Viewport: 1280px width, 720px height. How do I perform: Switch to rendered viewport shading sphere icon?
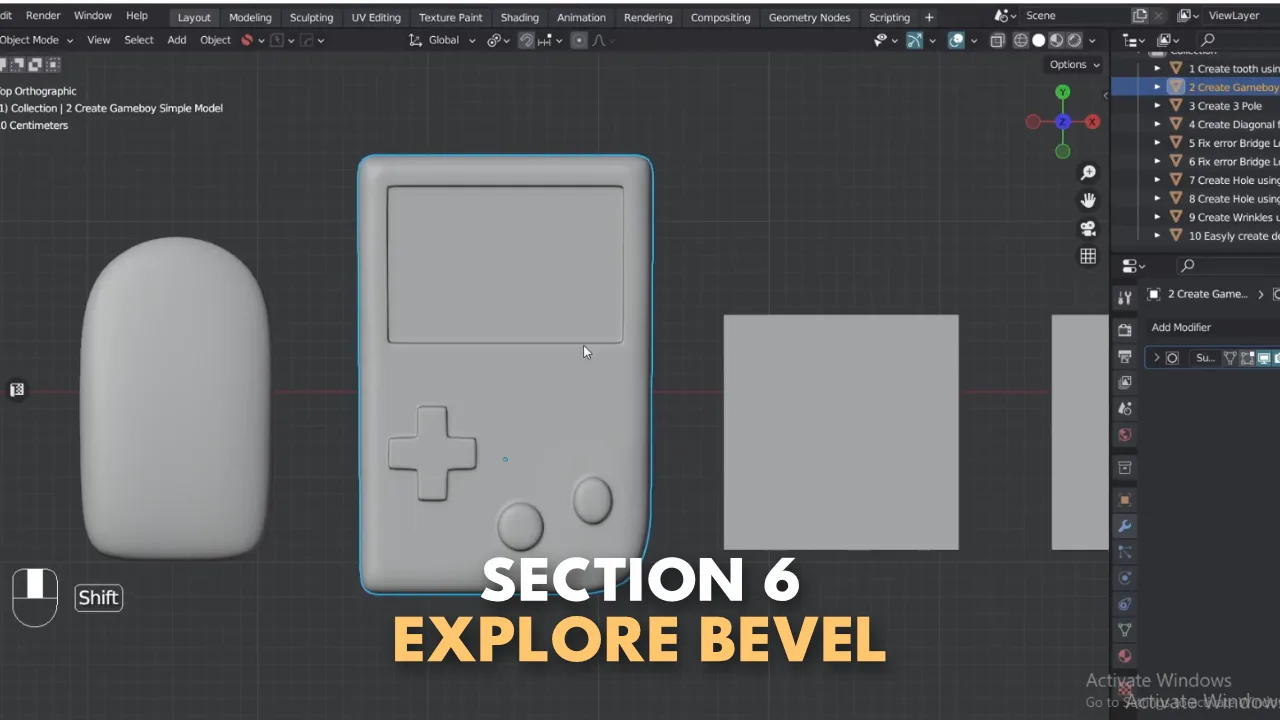(1074, 40)
